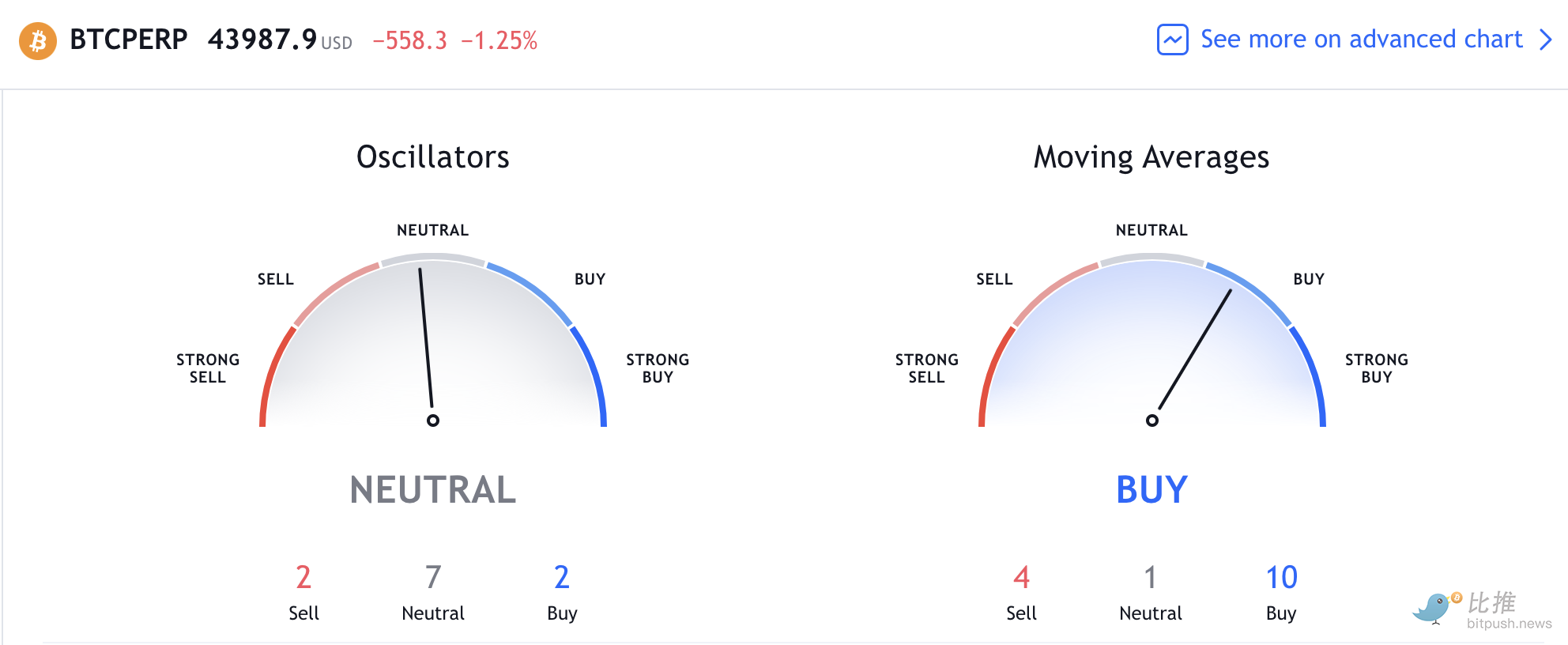Click the Moving Averages gauge needle pivot
1568x645 pixels.
[x=1152, y=421]
